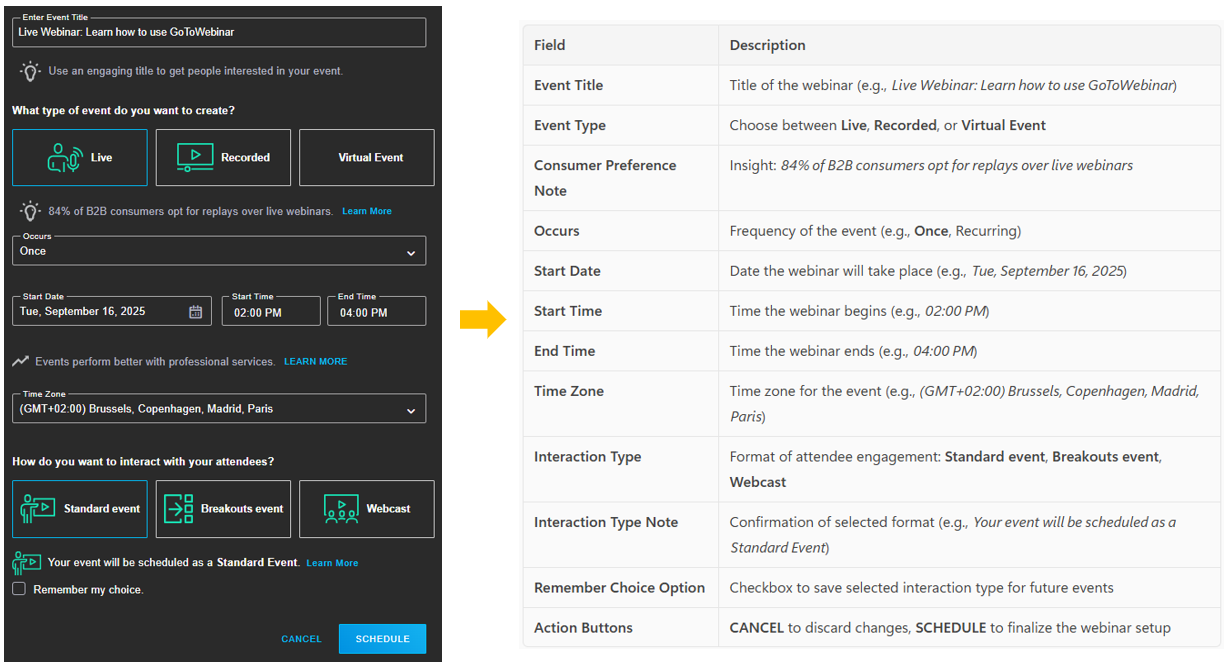This screenshot has width=1225, height=664.
Task: Click the 'Field' table header cell
Action: (x=621, y=45)
